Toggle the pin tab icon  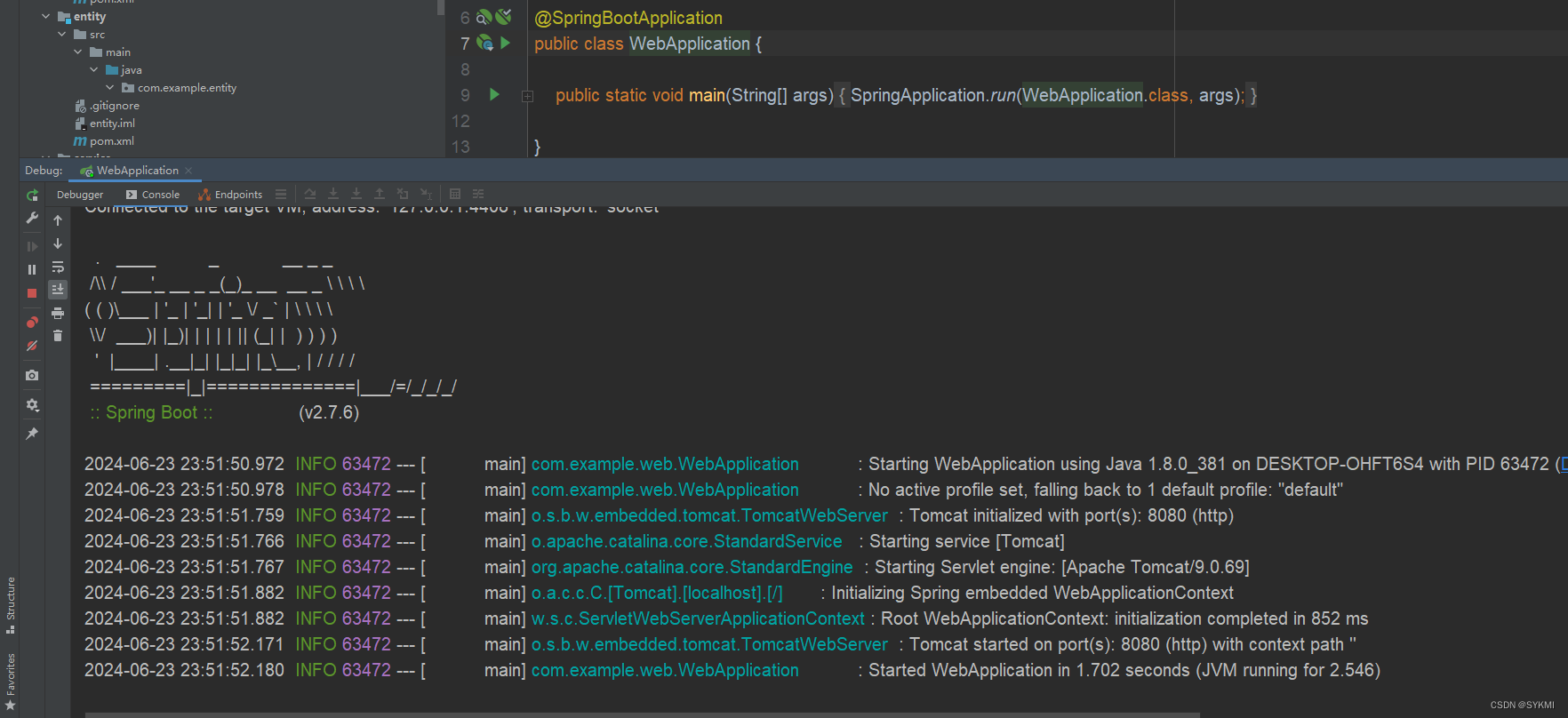(32, 434)
